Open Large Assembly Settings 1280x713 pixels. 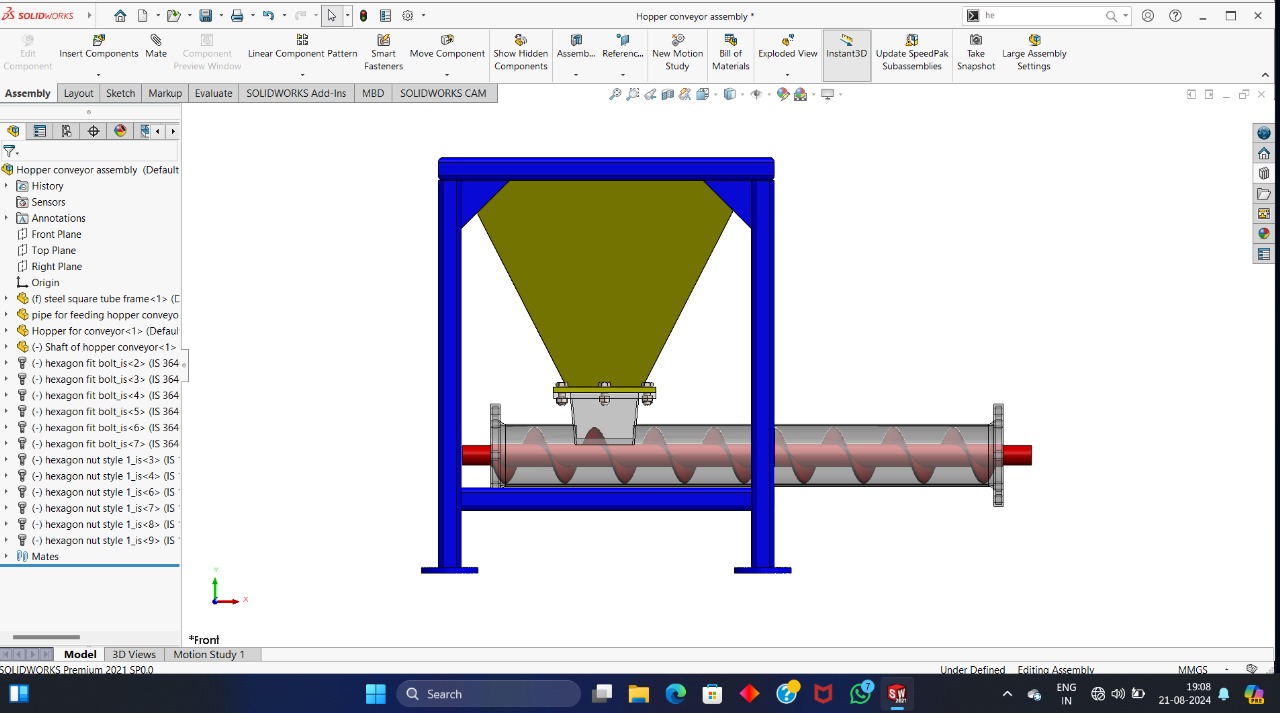1034,41
